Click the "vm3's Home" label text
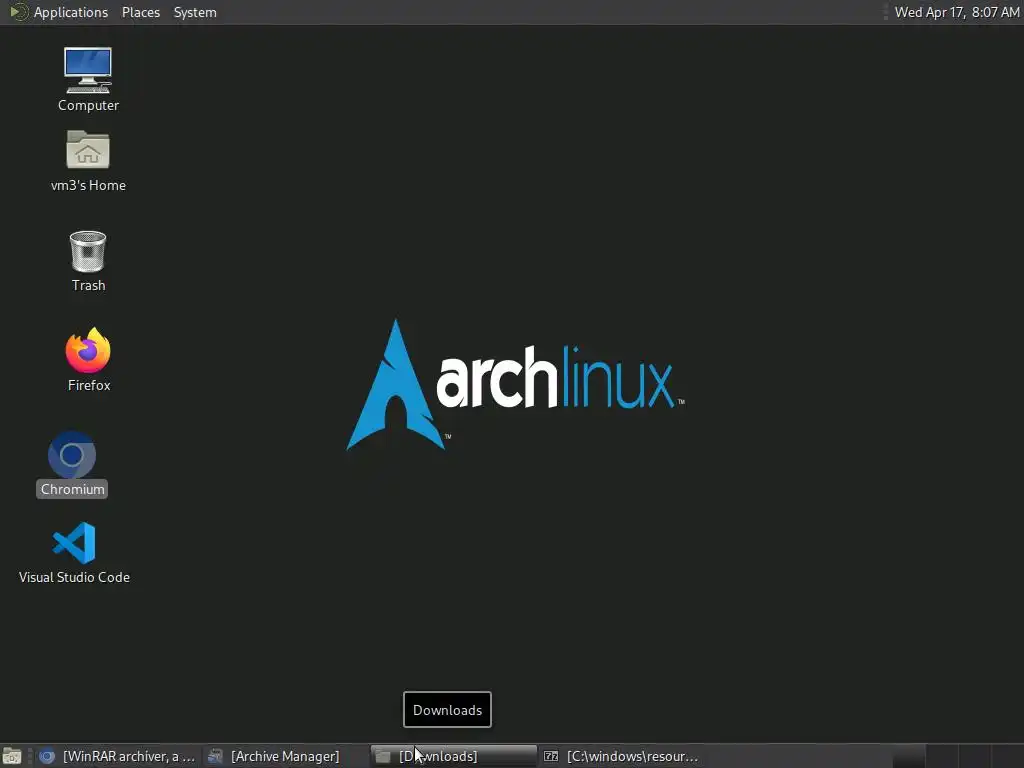The width and height of the screenshot is (1024, 768). 88,185
